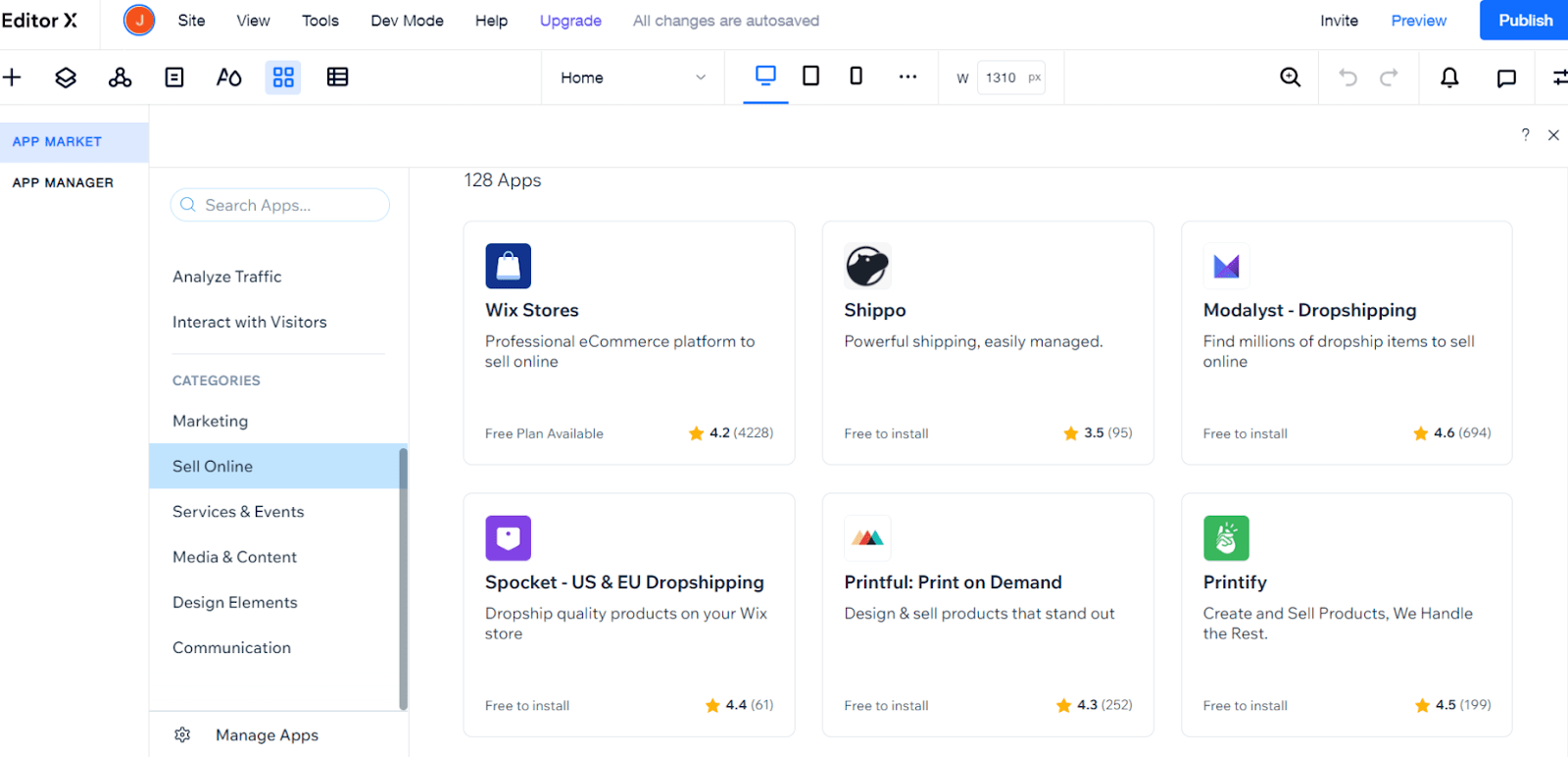The image size is (1568, 757).
Task: Select Interact with Visitors
Action: (x=250, y=322)
